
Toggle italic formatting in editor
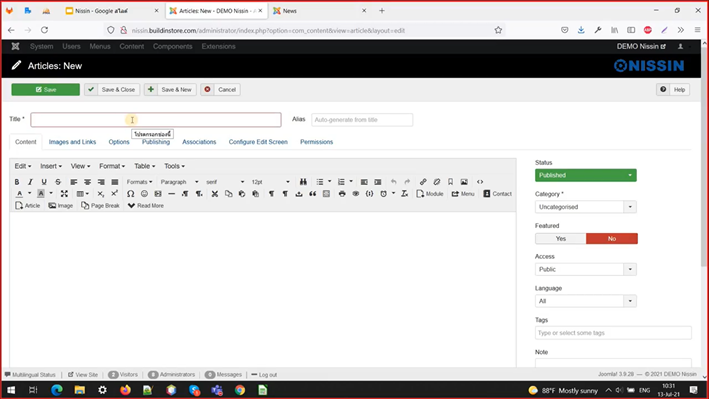(30, 182)
